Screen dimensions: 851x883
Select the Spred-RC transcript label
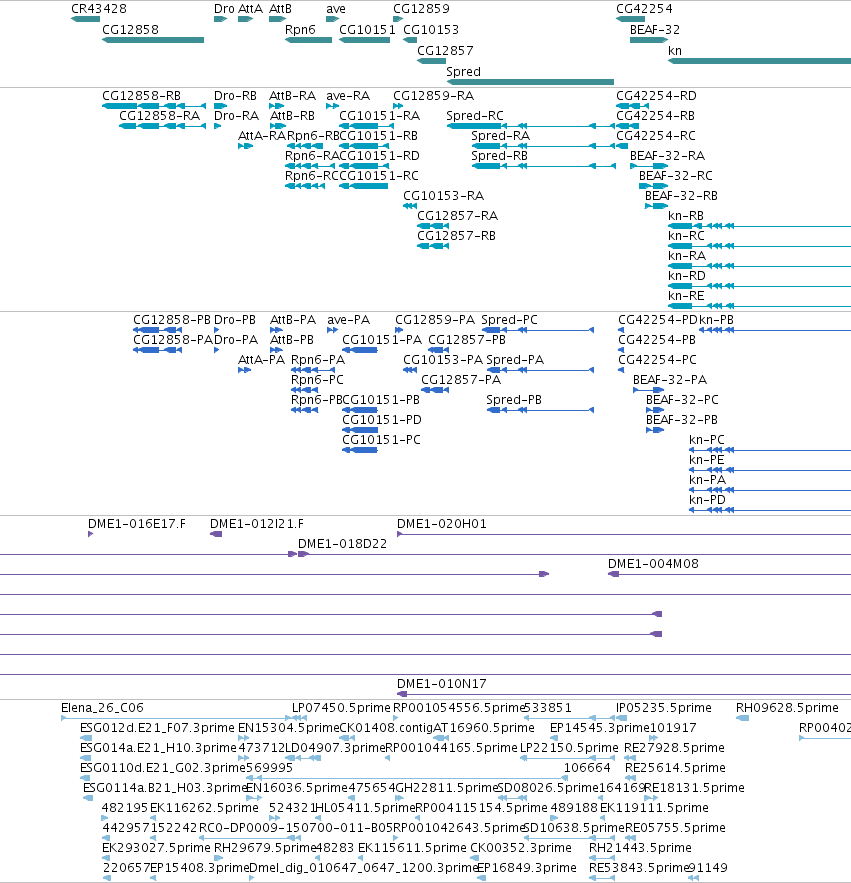pyautogui.click(x=475, y=116)
